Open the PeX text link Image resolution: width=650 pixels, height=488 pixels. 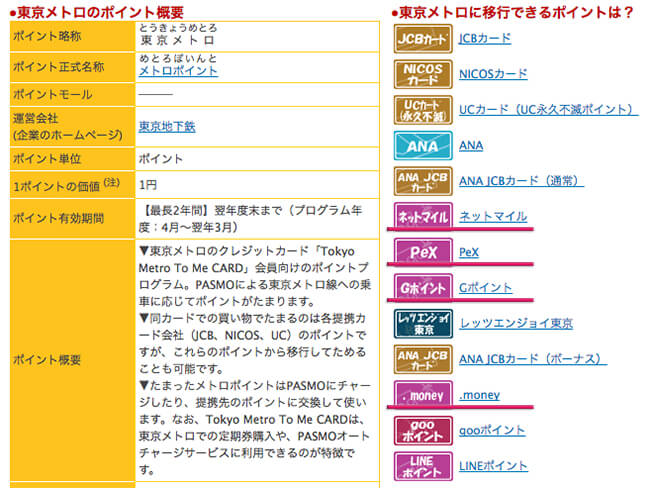(x=469, y=252)
